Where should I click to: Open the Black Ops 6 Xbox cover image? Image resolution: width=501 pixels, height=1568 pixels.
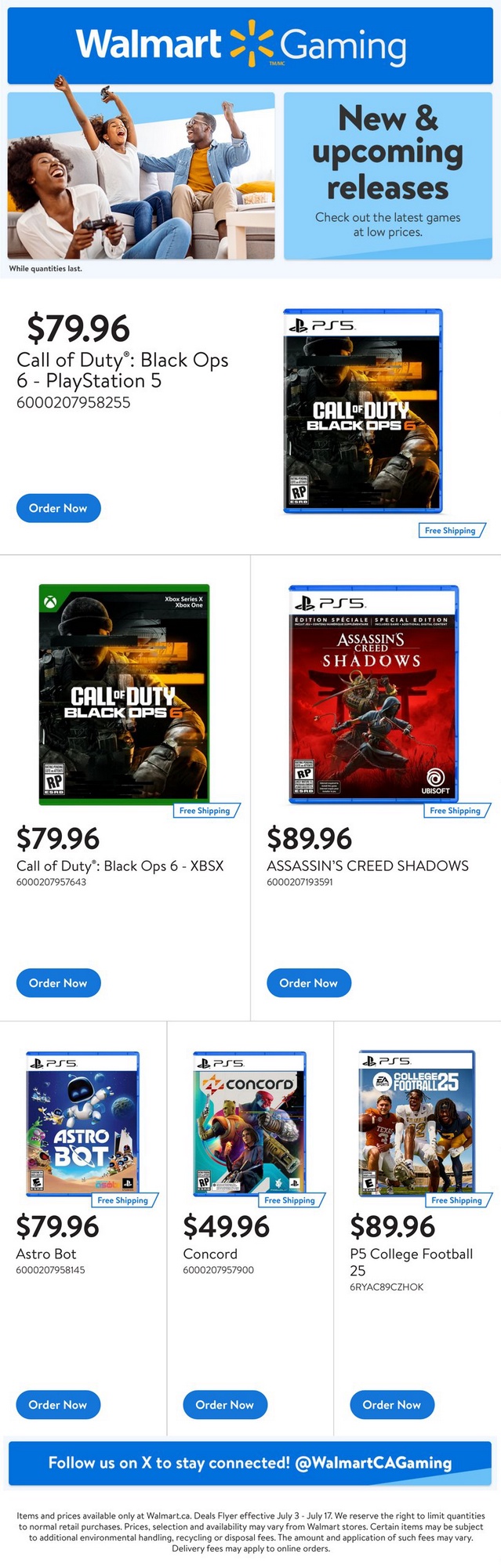(124, 694)
